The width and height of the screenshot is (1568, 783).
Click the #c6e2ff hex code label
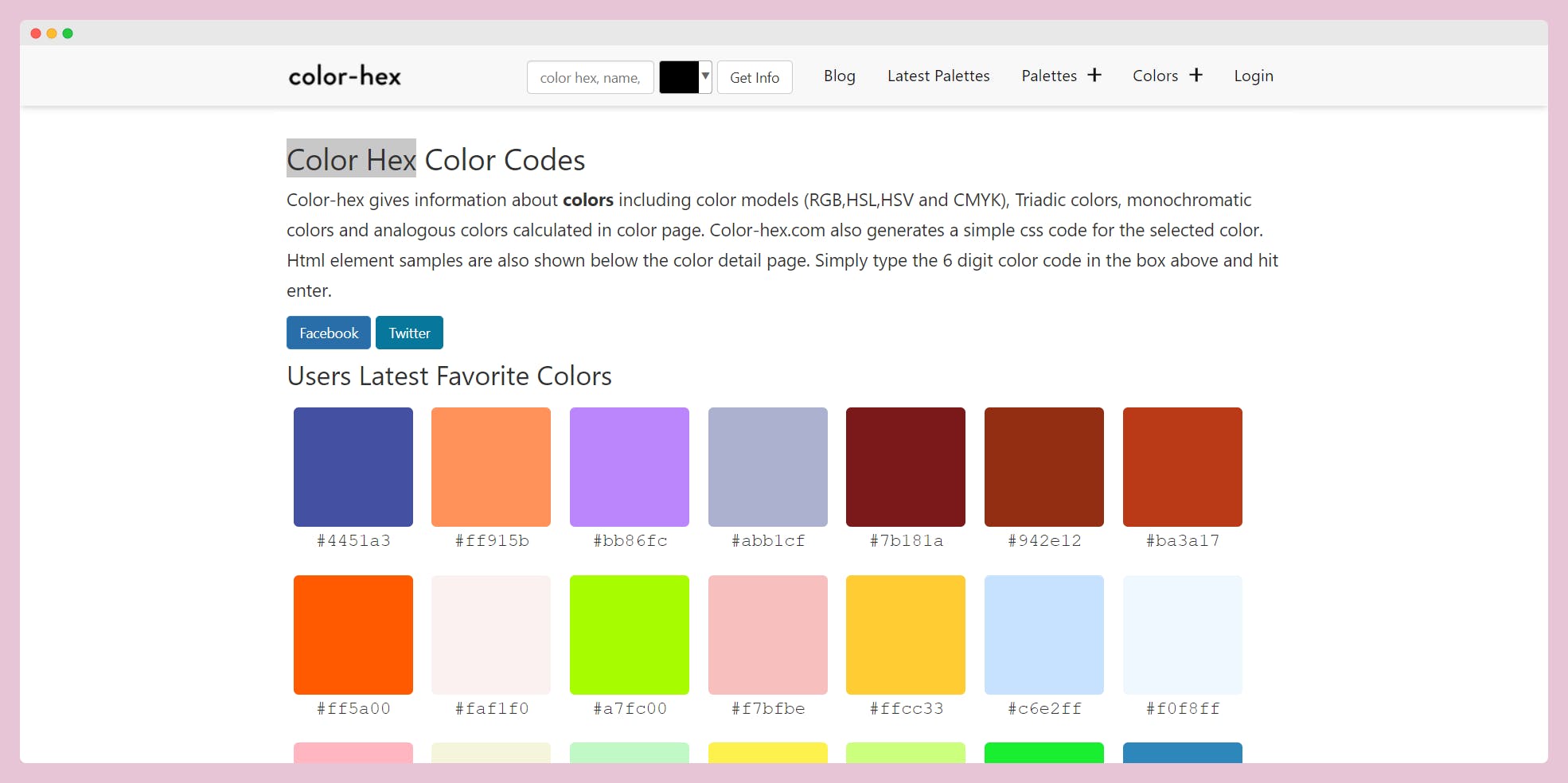(x=1044, y=709)
